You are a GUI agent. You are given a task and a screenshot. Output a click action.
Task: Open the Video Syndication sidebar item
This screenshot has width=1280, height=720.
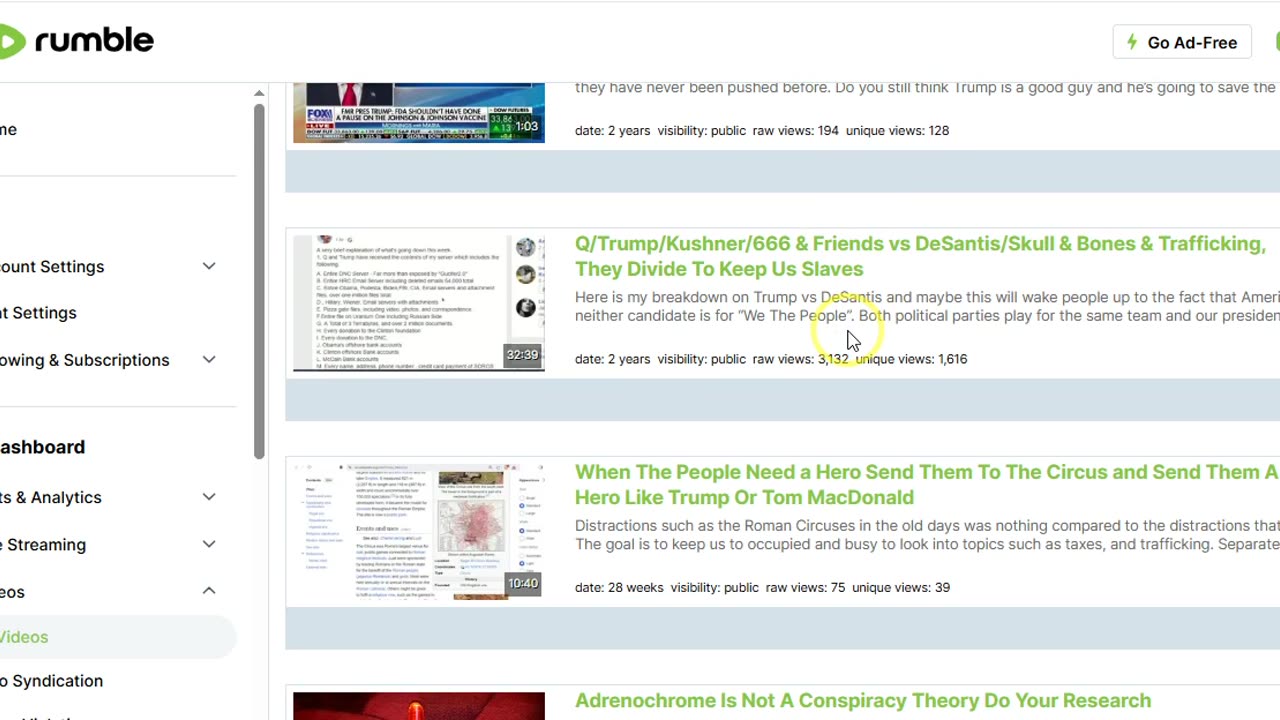(x=52, y=681)
